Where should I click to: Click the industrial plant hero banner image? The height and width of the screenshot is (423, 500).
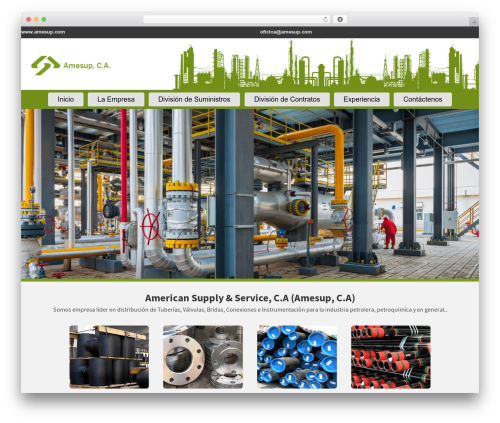pyautogui.click(x=250, y=194)
